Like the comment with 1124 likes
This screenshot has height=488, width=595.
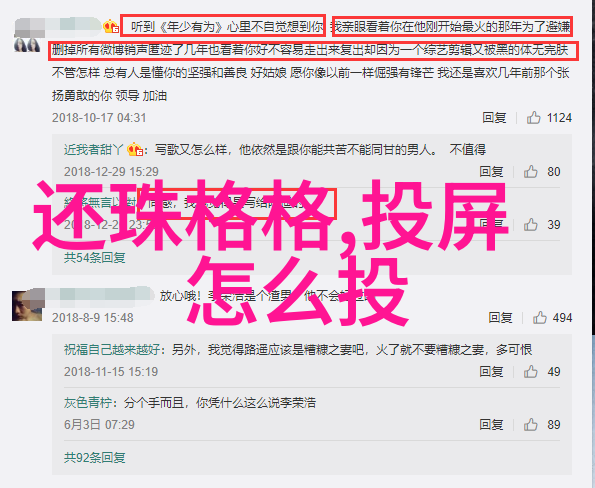[533, 118]
